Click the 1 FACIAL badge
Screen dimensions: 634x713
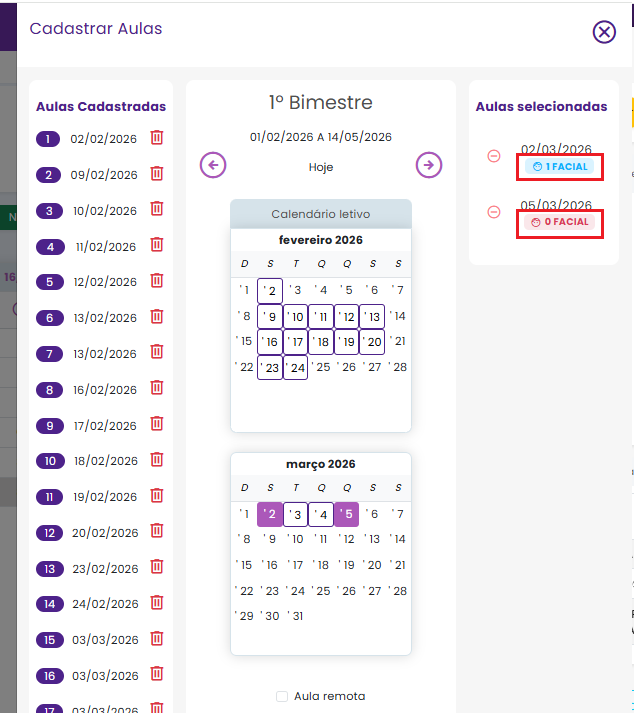point(560,166)
